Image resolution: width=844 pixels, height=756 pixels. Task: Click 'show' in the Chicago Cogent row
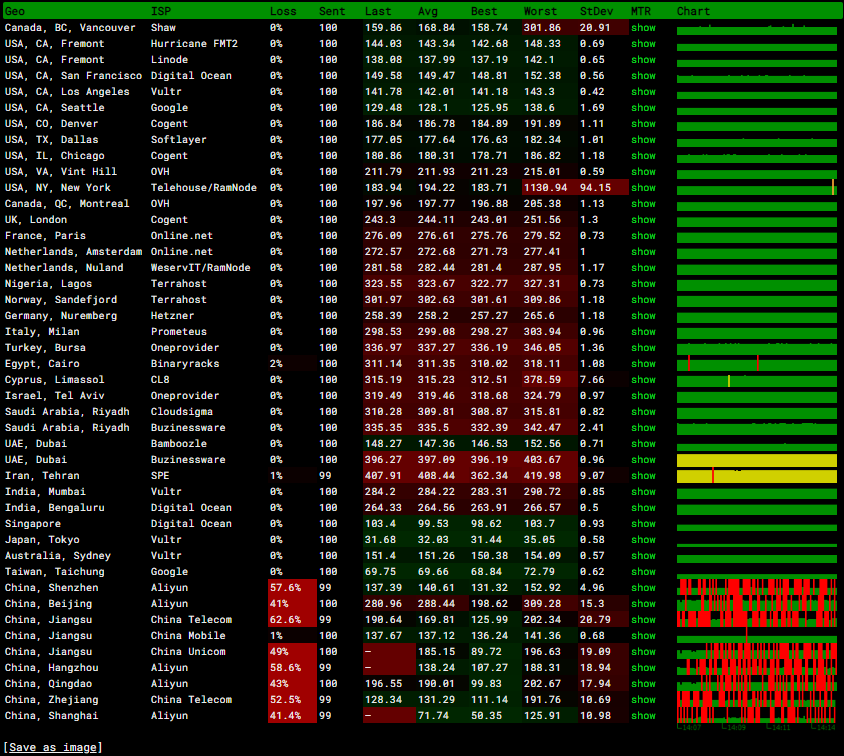pos(643,156)
